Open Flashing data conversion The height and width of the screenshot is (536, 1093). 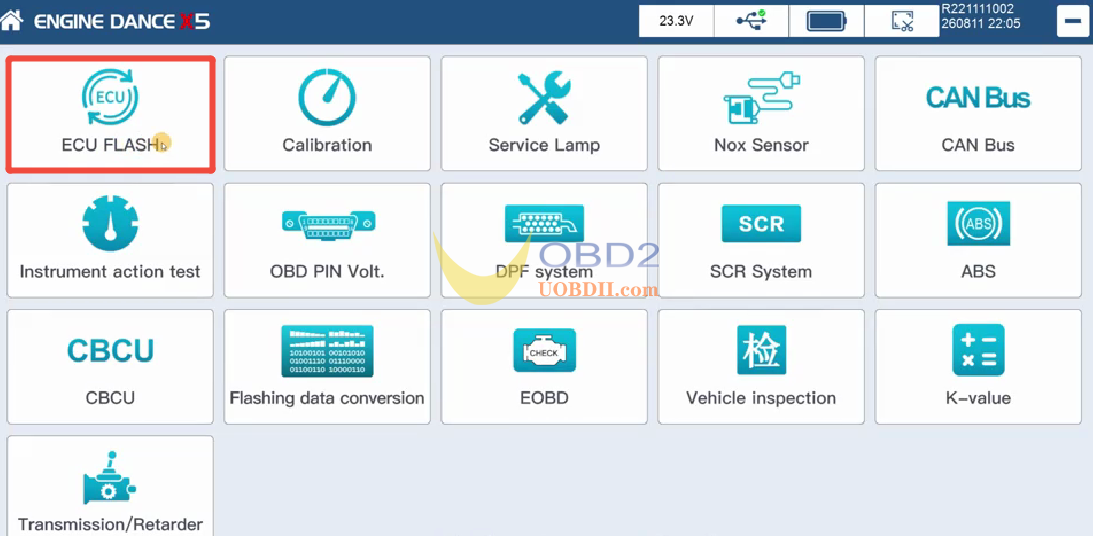click(327, 367)
